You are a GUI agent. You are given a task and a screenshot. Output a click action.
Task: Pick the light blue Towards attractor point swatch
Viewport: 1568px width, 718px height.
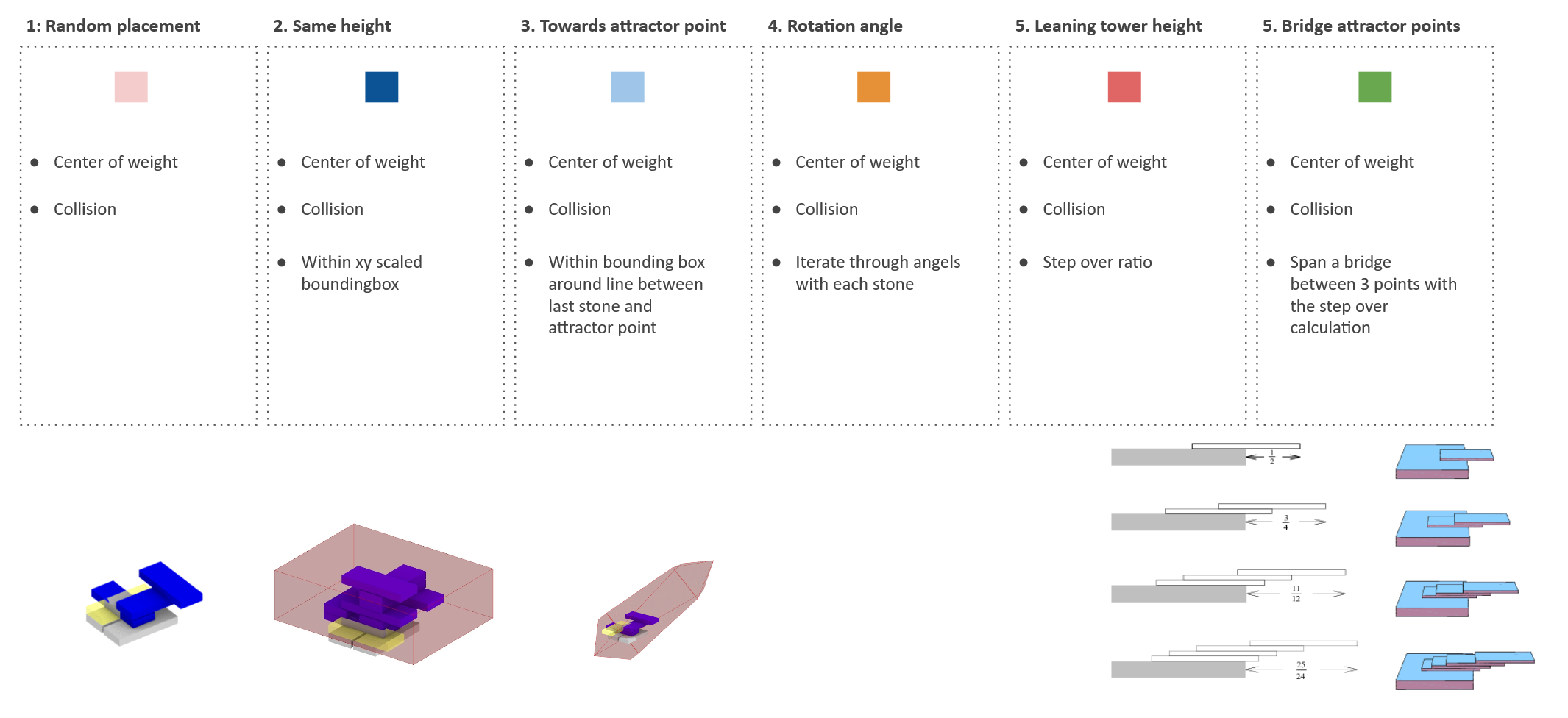[628, 87]
